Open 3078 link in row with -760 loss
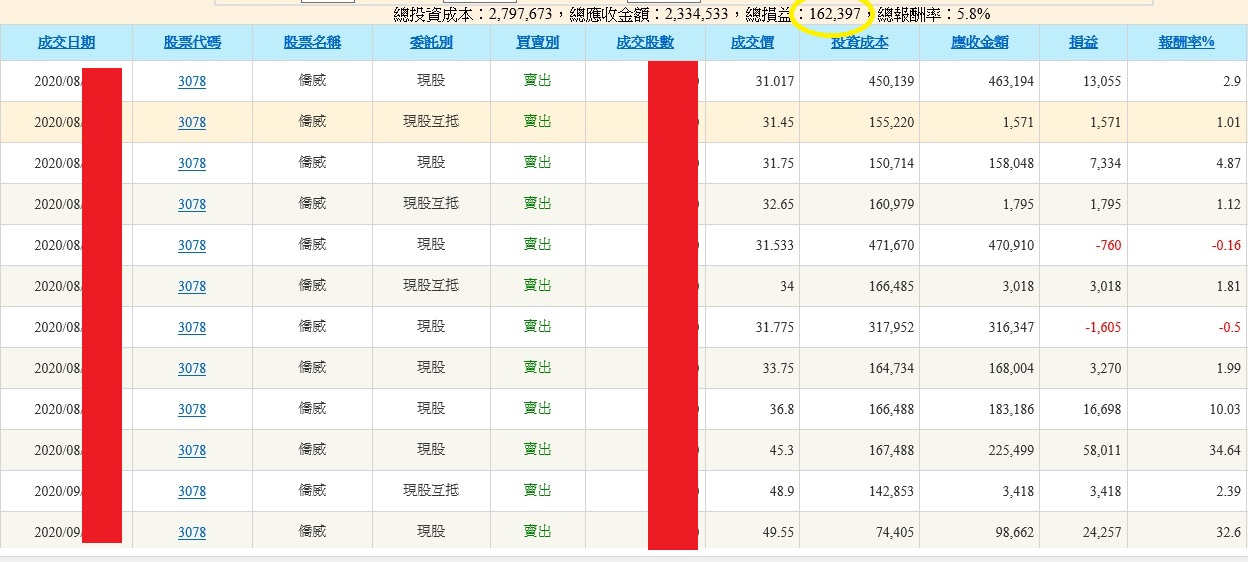 tap(192, 246)
